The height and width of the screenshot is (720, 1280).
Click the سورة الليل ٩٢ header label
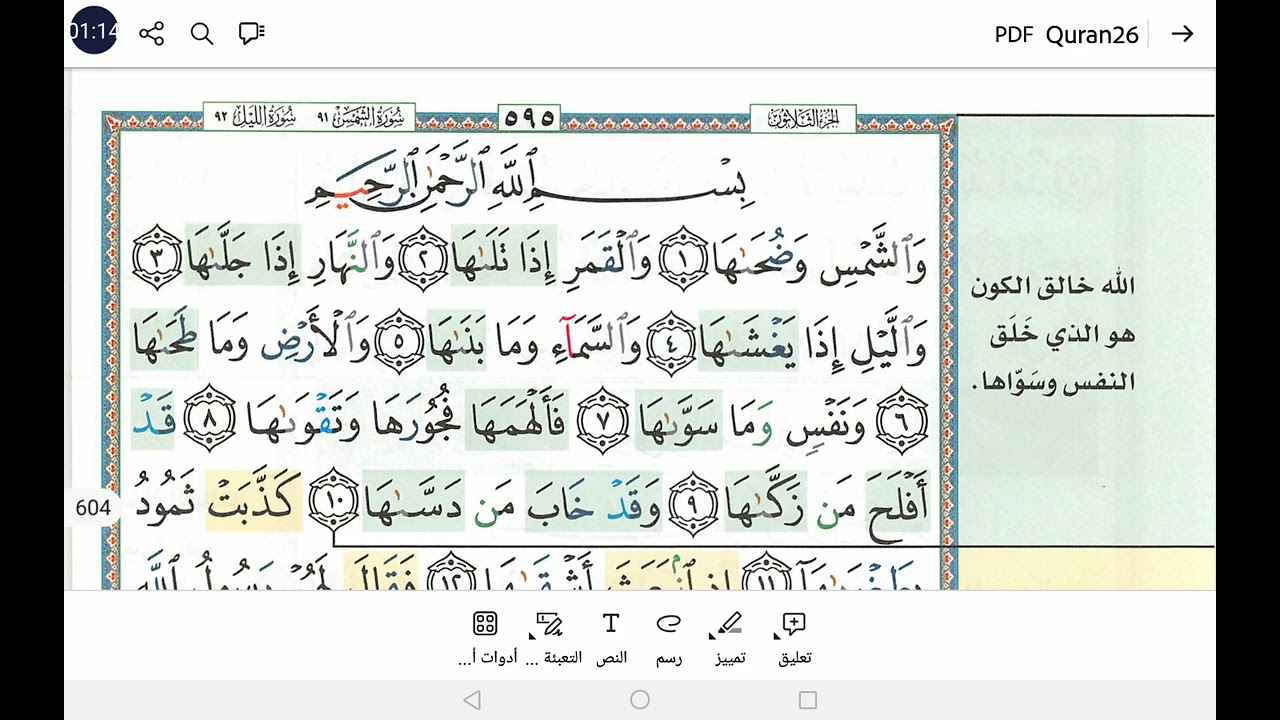(257, 117)
